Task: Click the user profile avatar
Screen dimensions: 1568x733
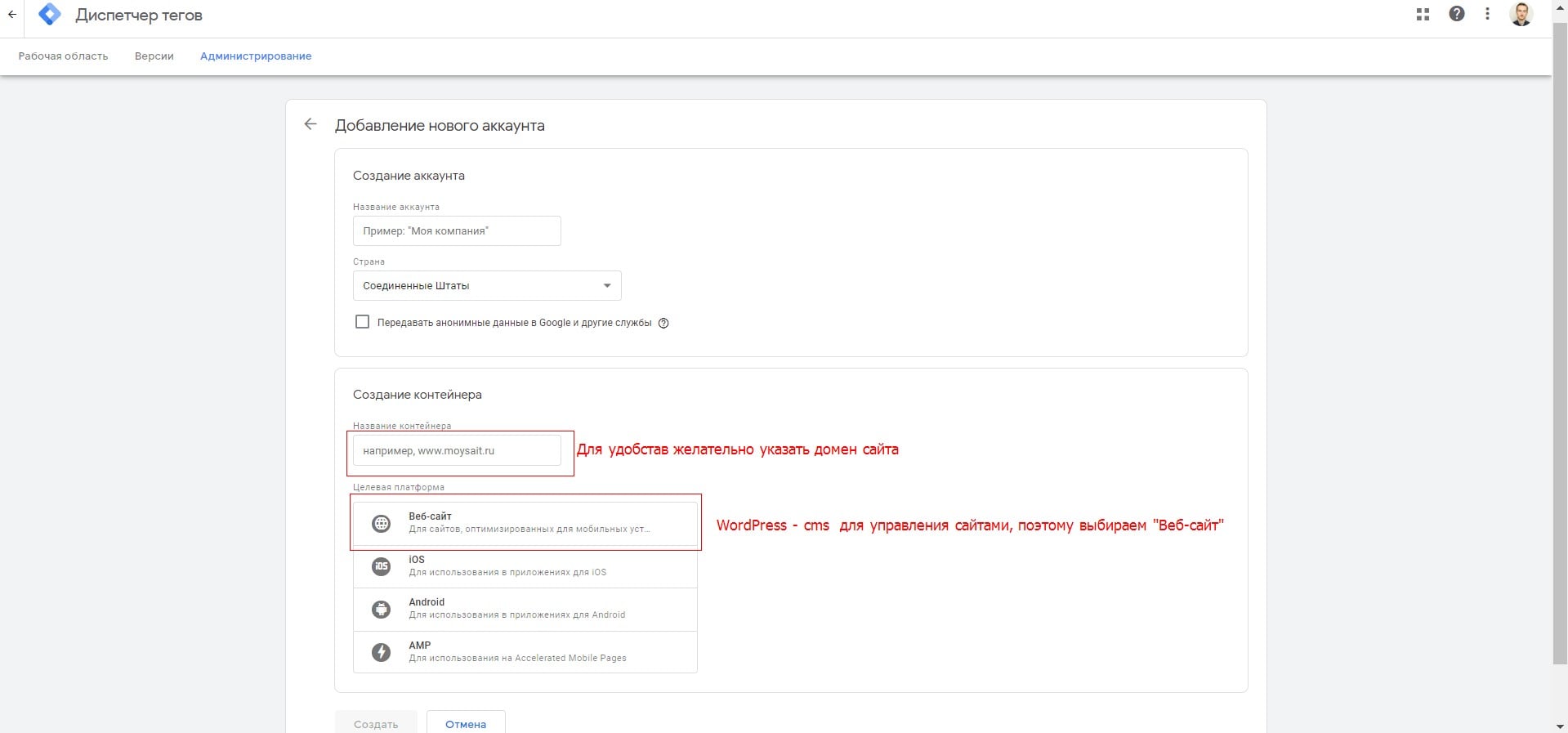Action: [1521, 14]
